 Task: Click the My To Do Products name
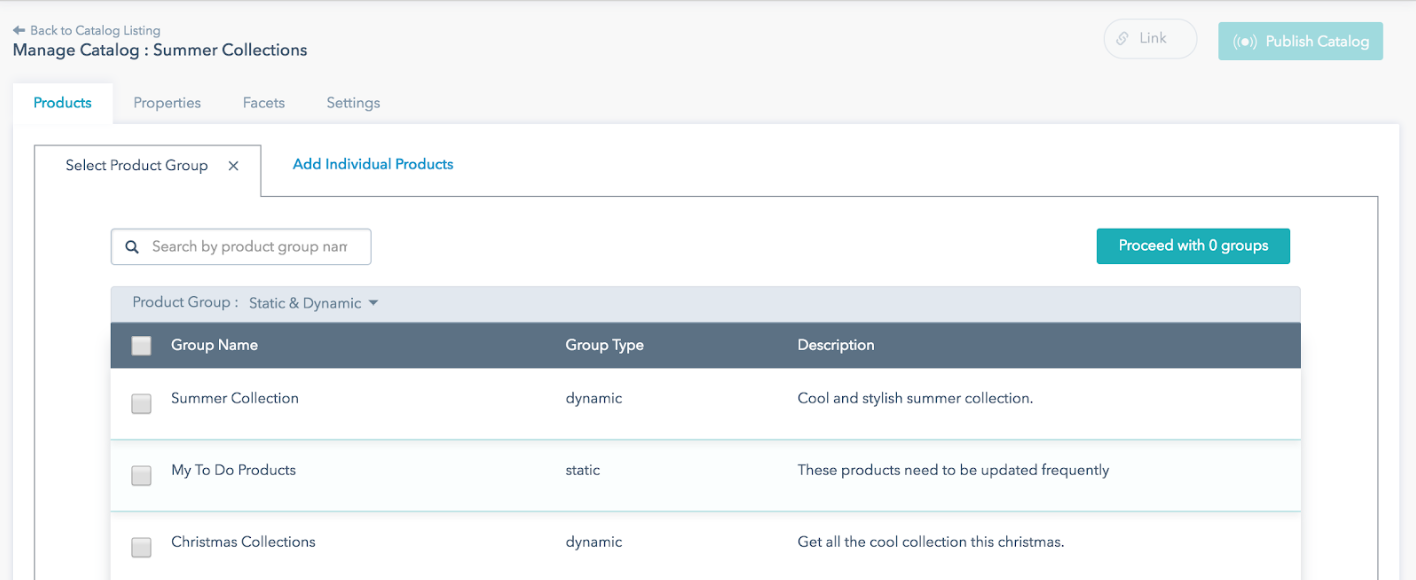point(233,470)
